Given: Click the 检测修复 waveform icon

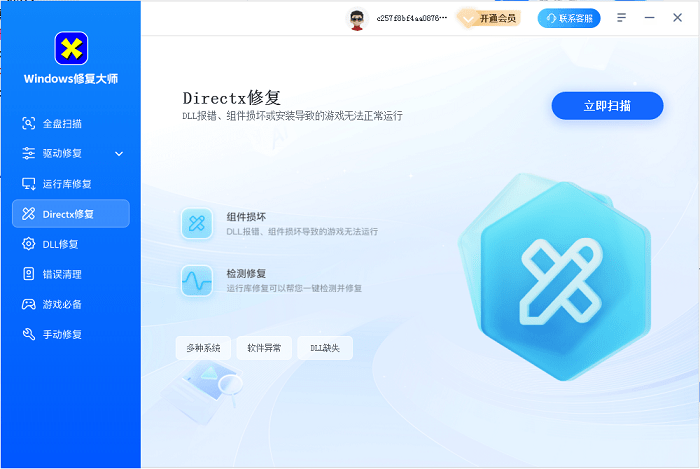Looking at the screenshot, I should pyautogui.click(x=196, y=280).
